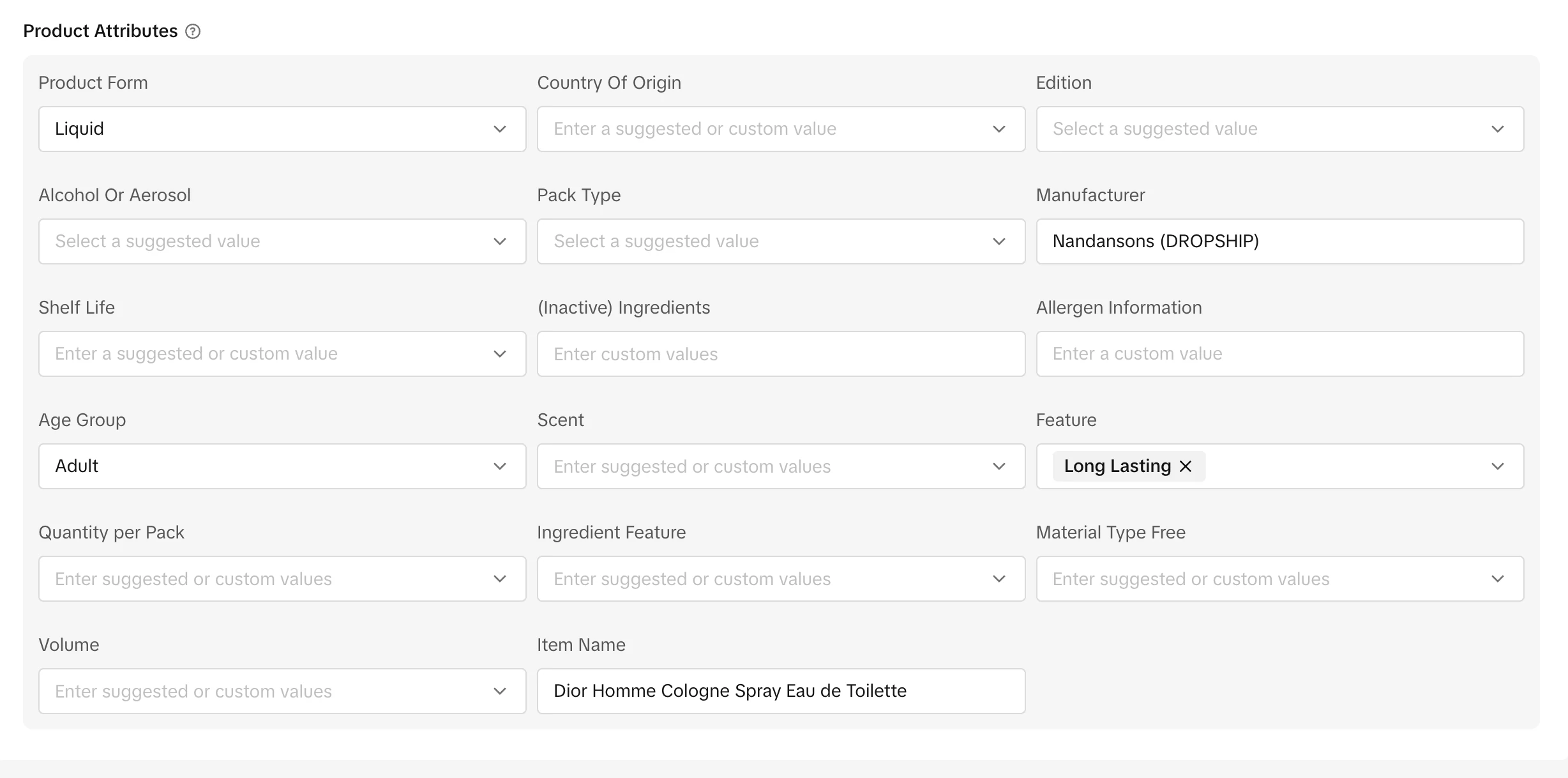The image size is (1568, 778).
Task: Expand the Alcohol Or Aerosol dropdown
Action: click(282, 241)
